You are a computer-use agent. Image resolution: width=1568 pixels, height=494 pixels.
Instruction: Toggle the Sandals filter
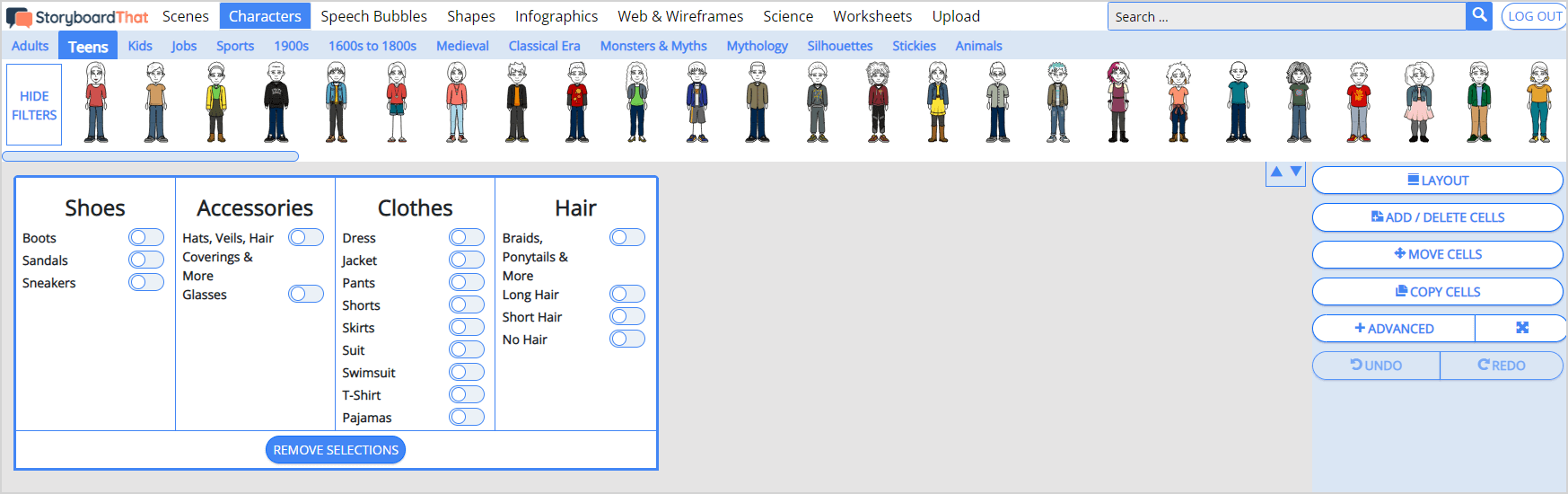click(x=146, y=260)
